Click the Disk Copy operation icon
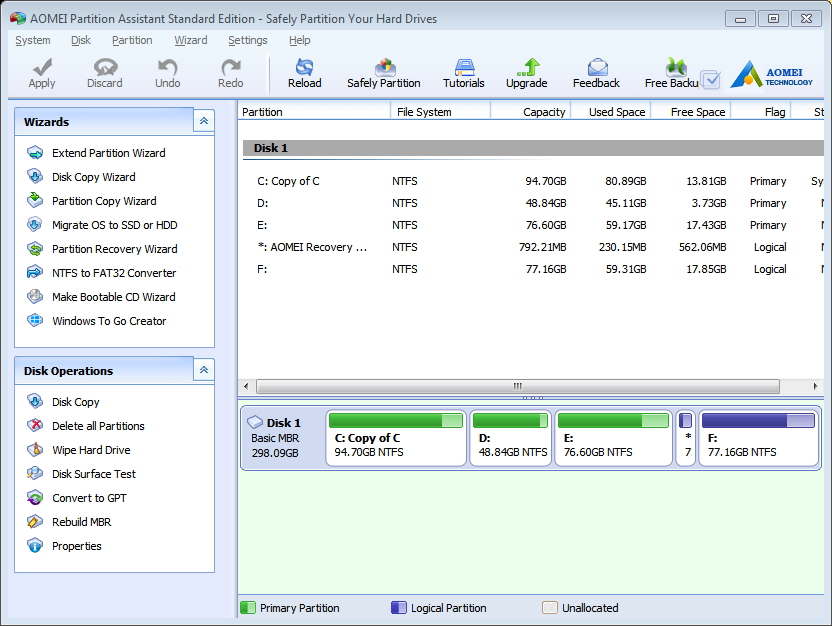 tap(35, 402)
